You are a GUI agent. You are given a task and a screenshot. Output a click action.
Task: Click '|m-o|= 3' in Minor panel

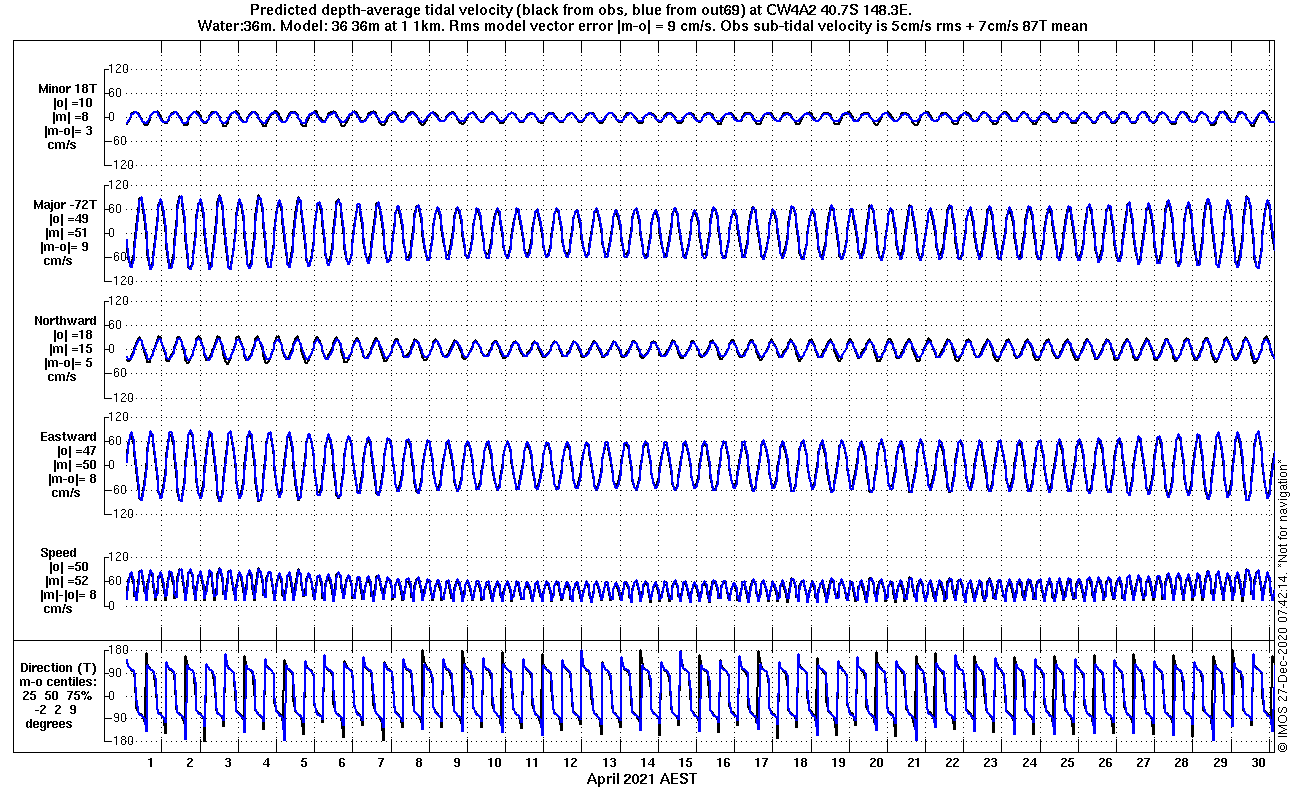tap(67, 131)
